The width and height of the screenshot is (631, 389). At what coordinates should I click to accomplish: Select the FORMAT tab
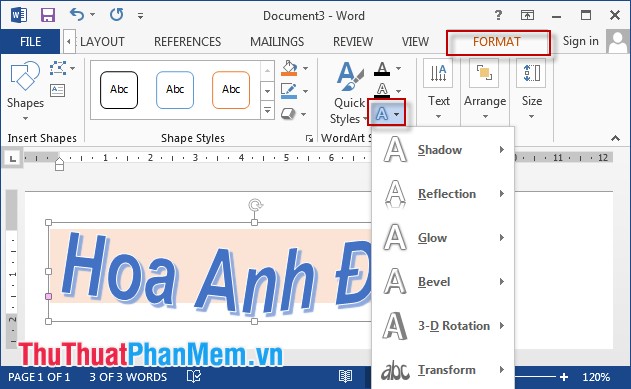497,41
